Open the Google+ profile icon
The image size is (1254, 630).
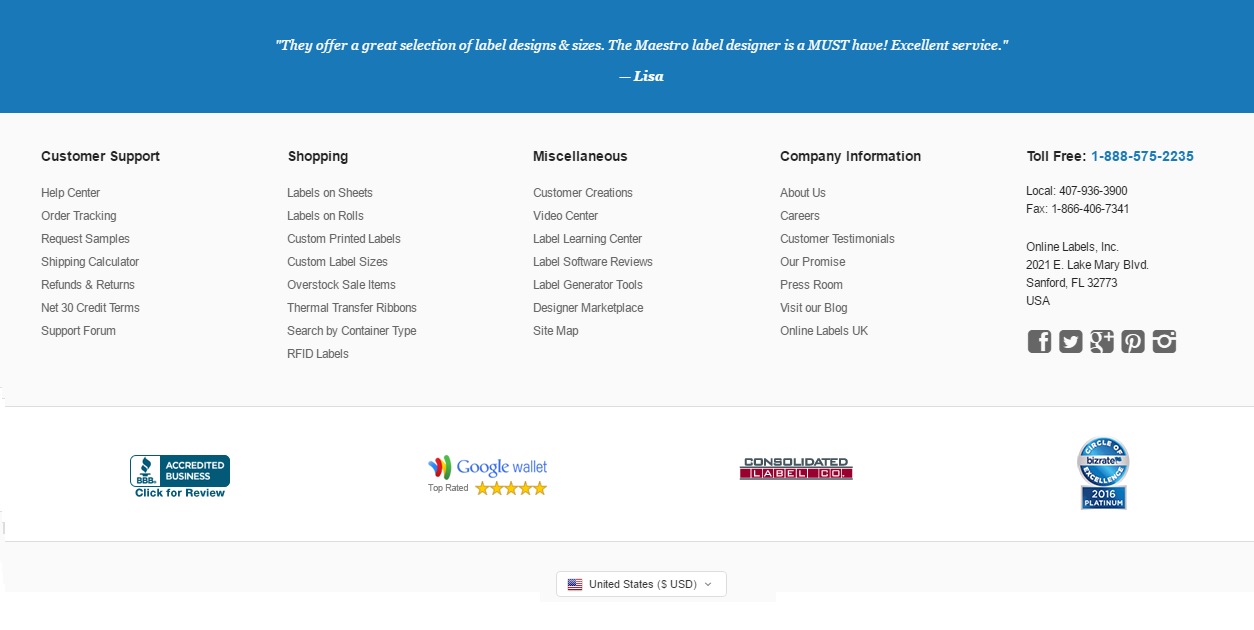click(x=1101, y=341)
